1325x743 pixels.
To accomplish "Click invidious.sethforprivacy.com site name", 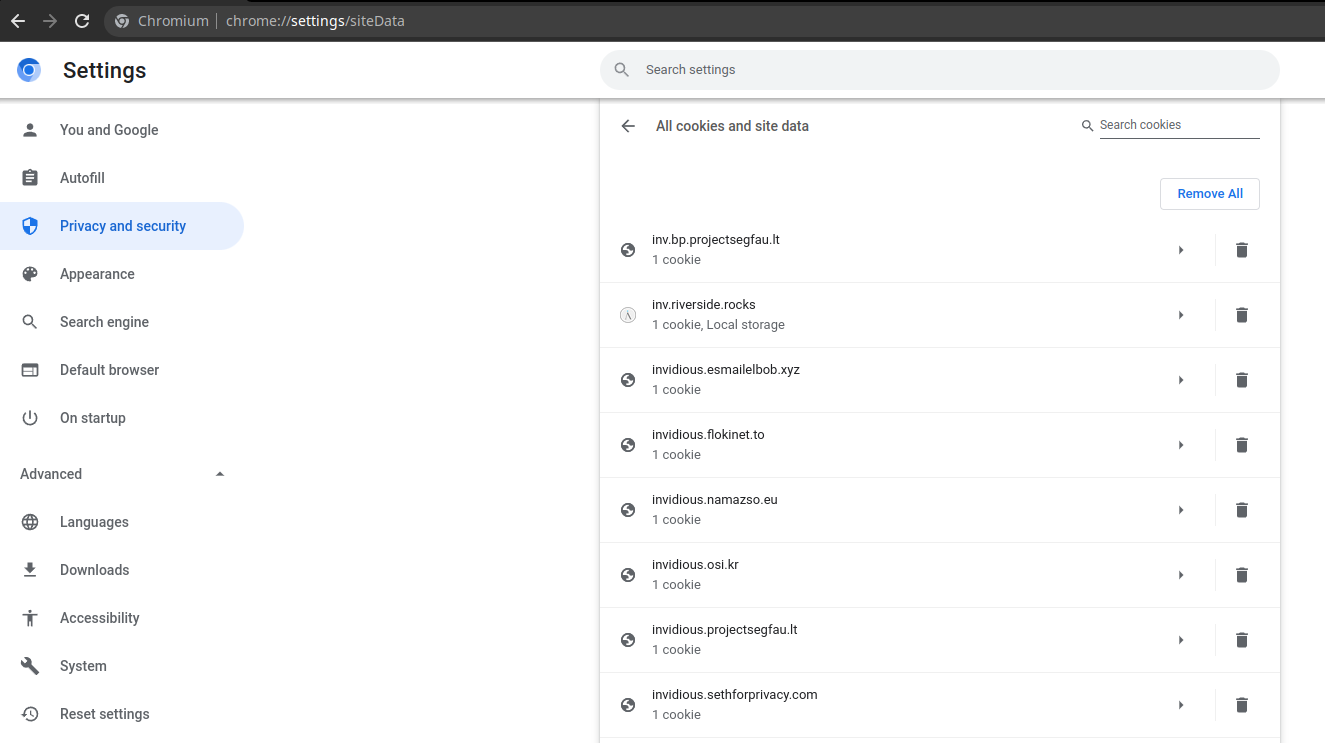I will coord(735,695).
